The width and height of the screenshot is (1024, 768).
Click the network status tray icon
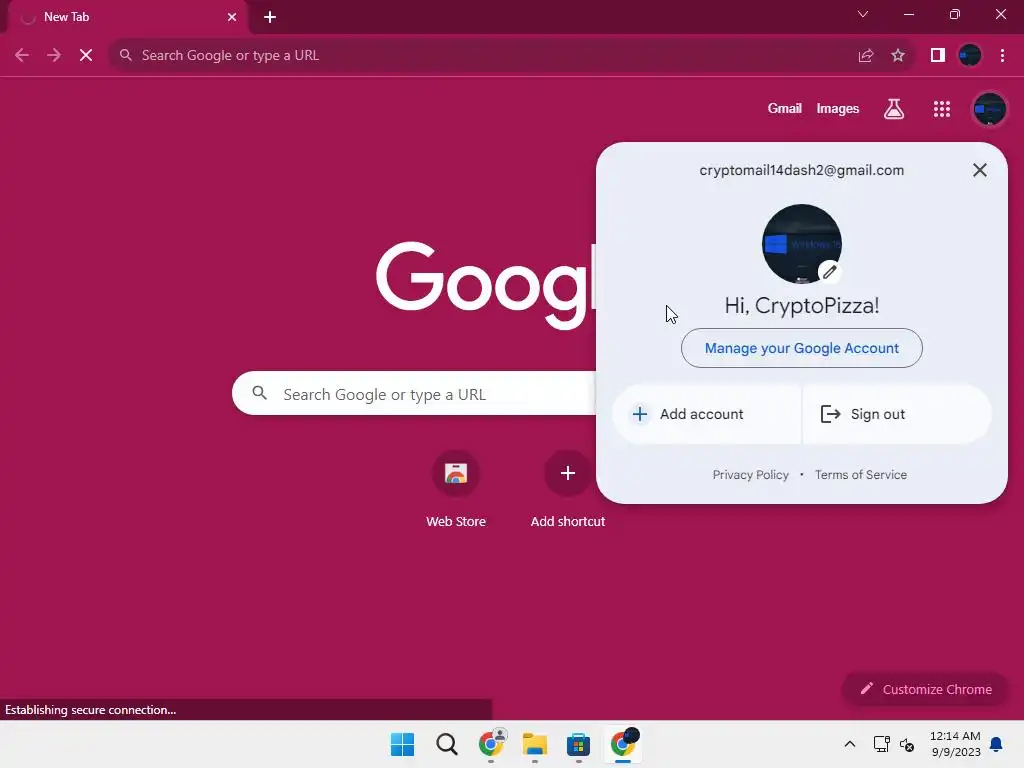[882, 744]
